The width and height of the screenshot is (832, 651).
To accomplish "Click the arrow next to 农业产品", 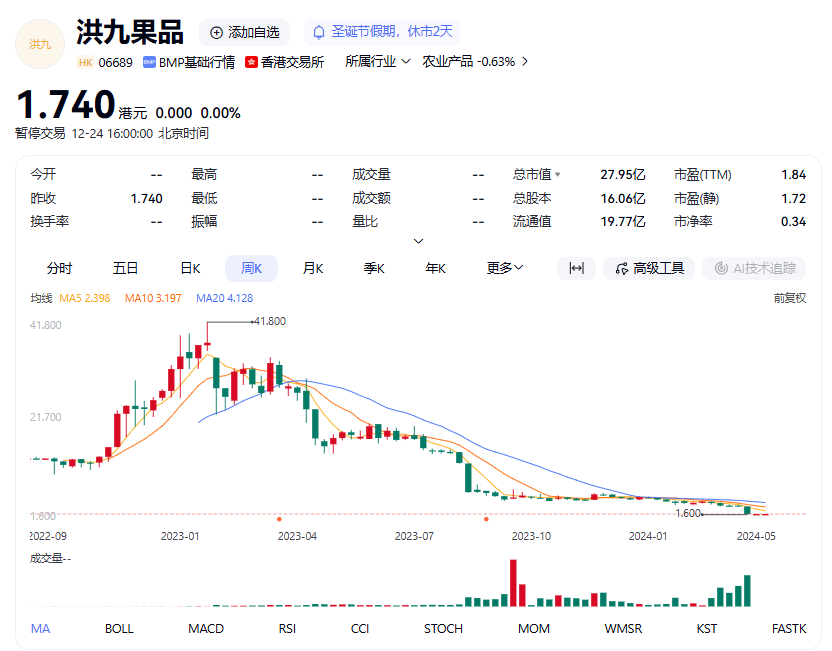I will point(525,62).
